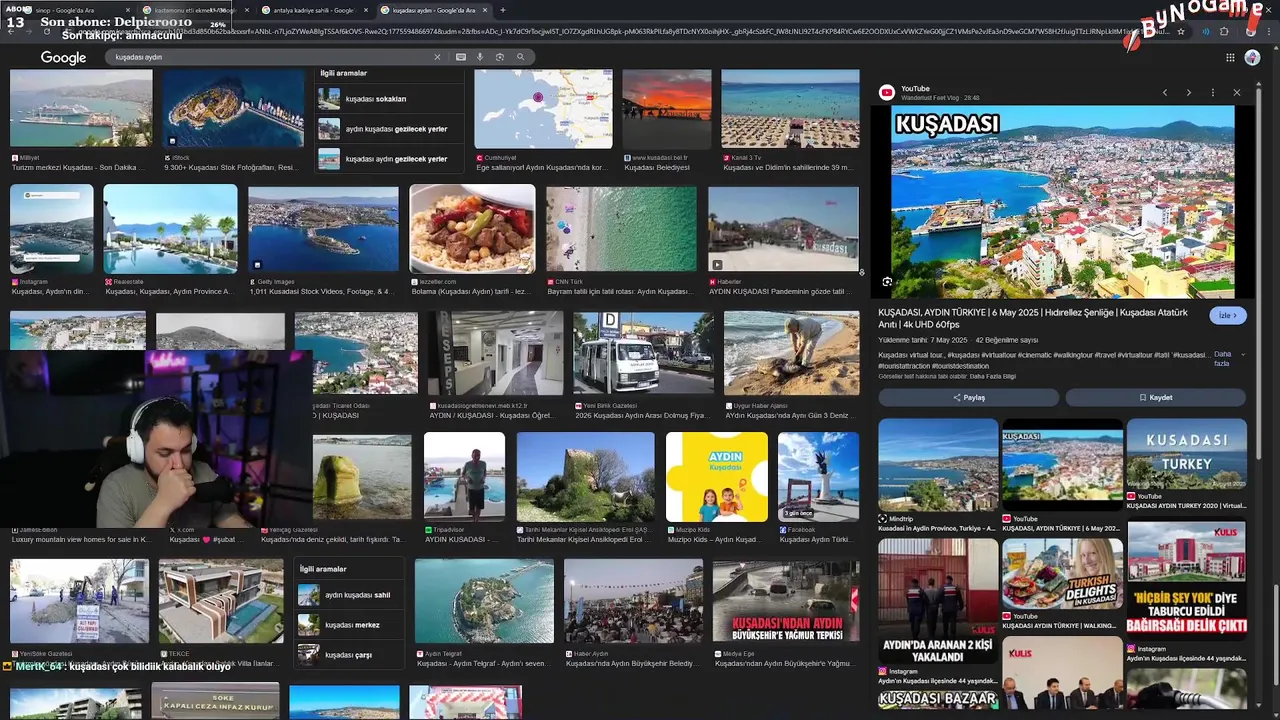
Task: Search preview image with Lens icon
Action: [x=887, y=282]
